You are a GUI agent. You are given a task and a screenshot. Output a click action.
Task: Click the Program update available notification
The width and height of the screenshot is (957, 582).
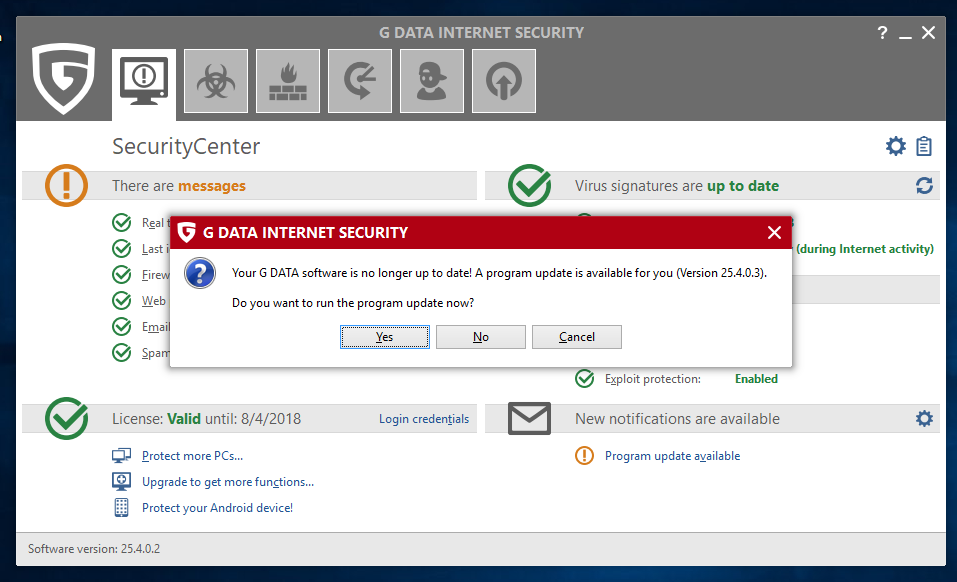pyautogui.click(x=672, y=456)
